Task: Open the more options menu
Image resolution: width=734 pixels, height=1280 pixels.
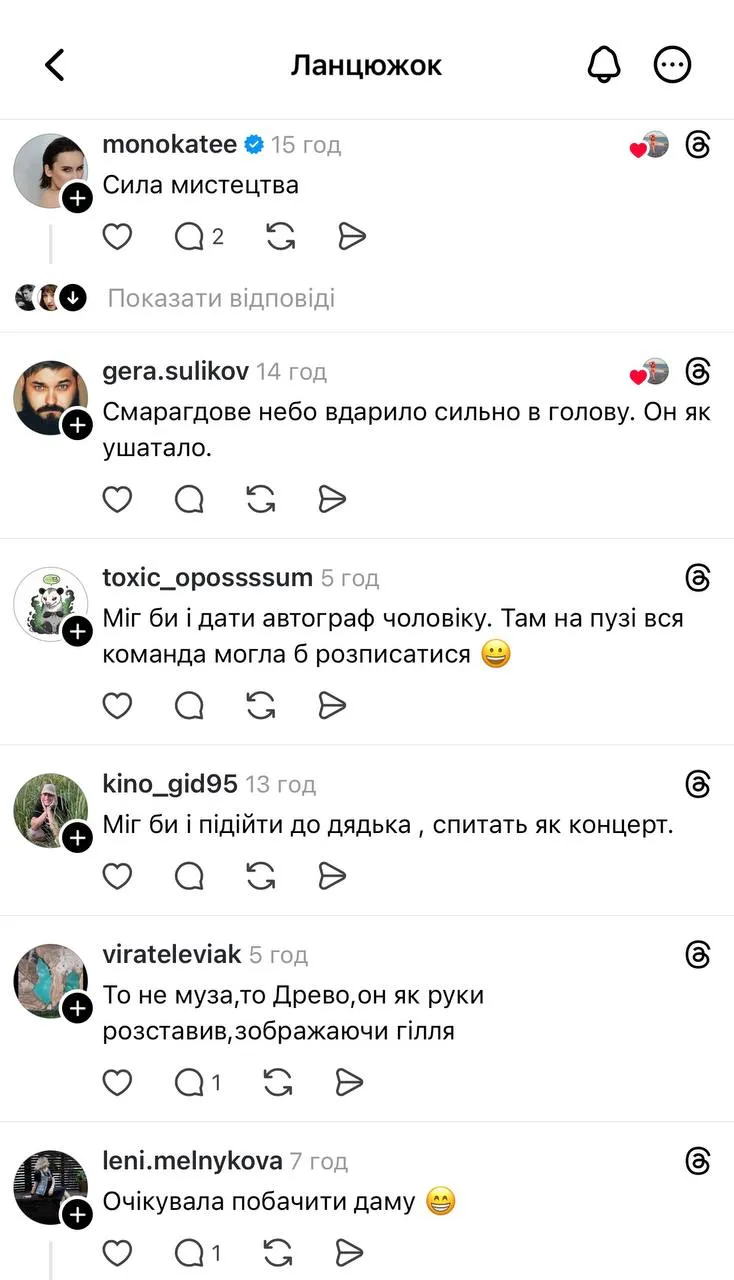Action: pos(672,65)
